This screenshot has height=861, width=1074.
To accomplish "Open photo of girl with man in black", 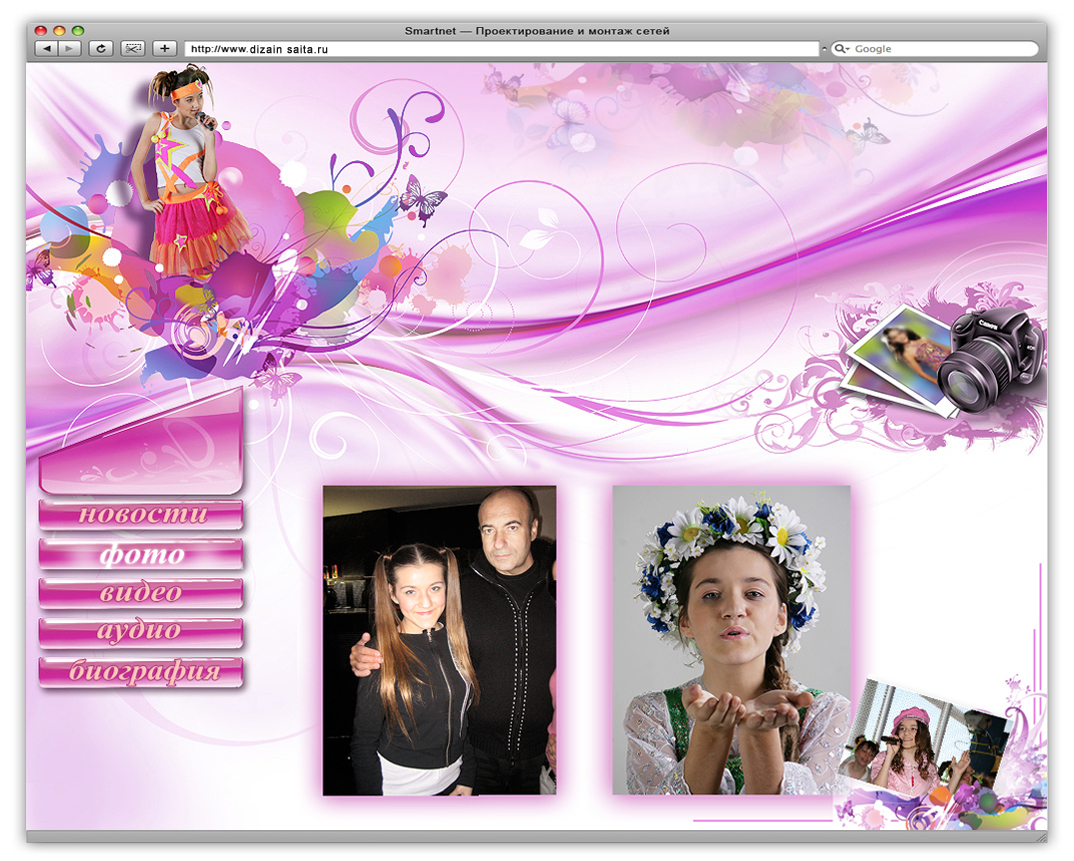I will click(439, 640).
